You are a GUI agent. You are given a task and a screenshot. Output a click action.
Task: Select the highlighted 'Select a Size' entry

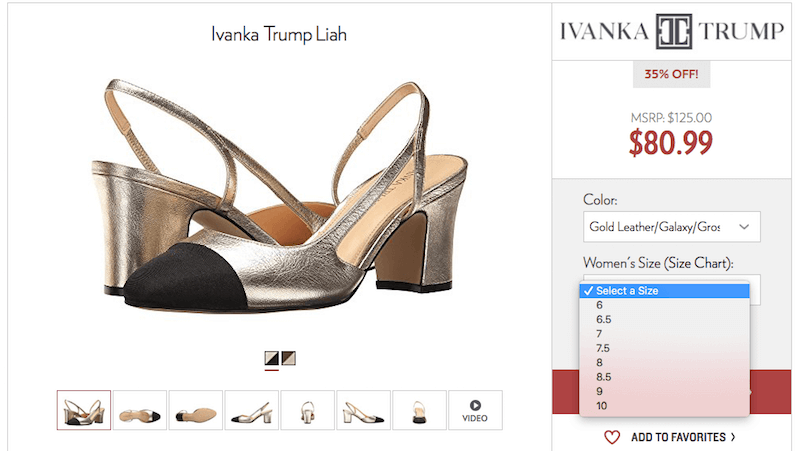tap(664, 291)
